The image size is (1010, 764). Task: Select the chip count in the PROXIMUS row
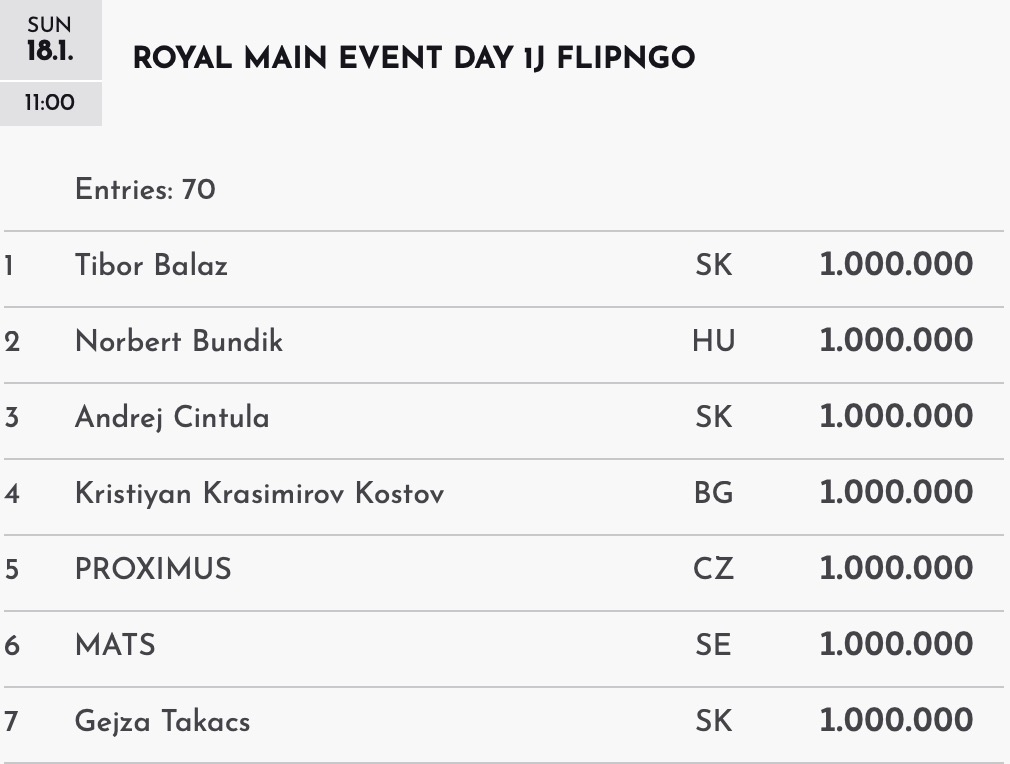point(895,570)
